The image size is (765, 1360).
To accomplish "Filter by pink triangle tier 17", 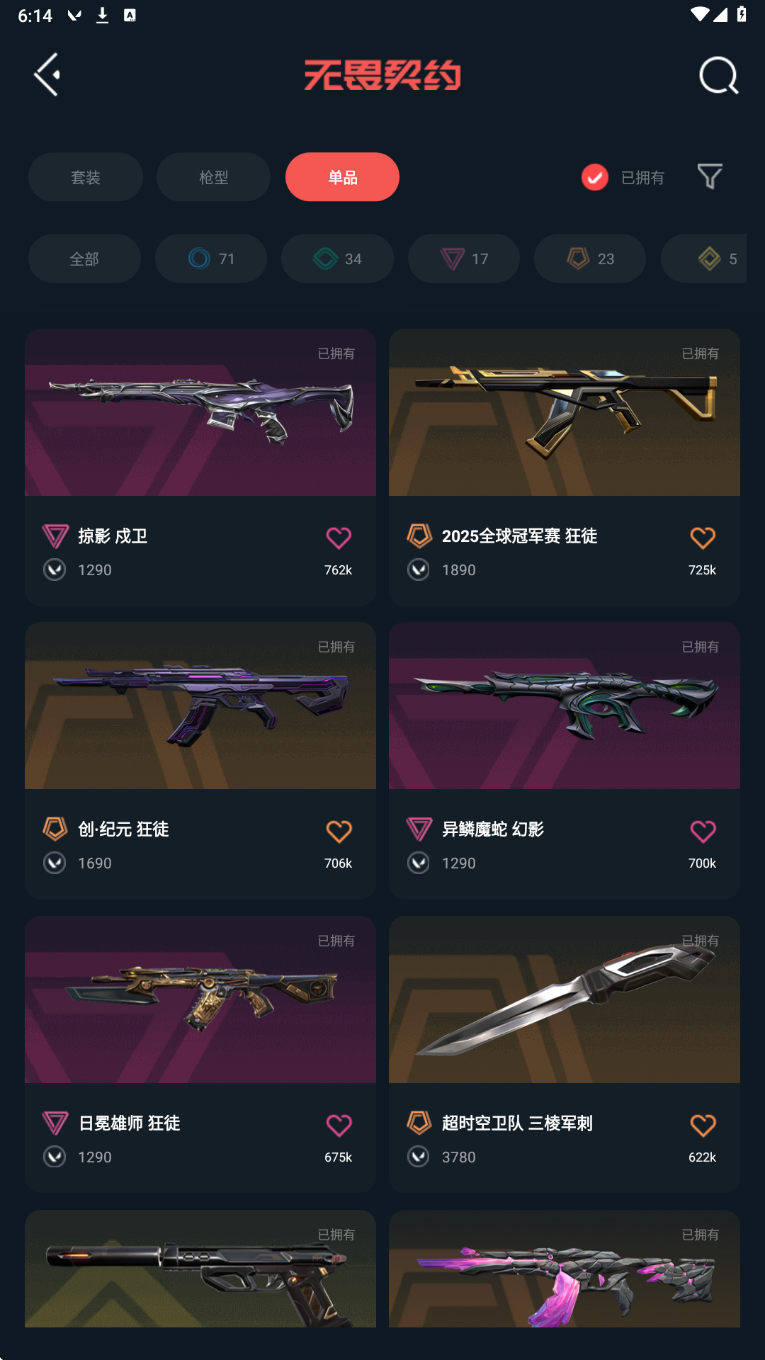I will coord(464,259).
